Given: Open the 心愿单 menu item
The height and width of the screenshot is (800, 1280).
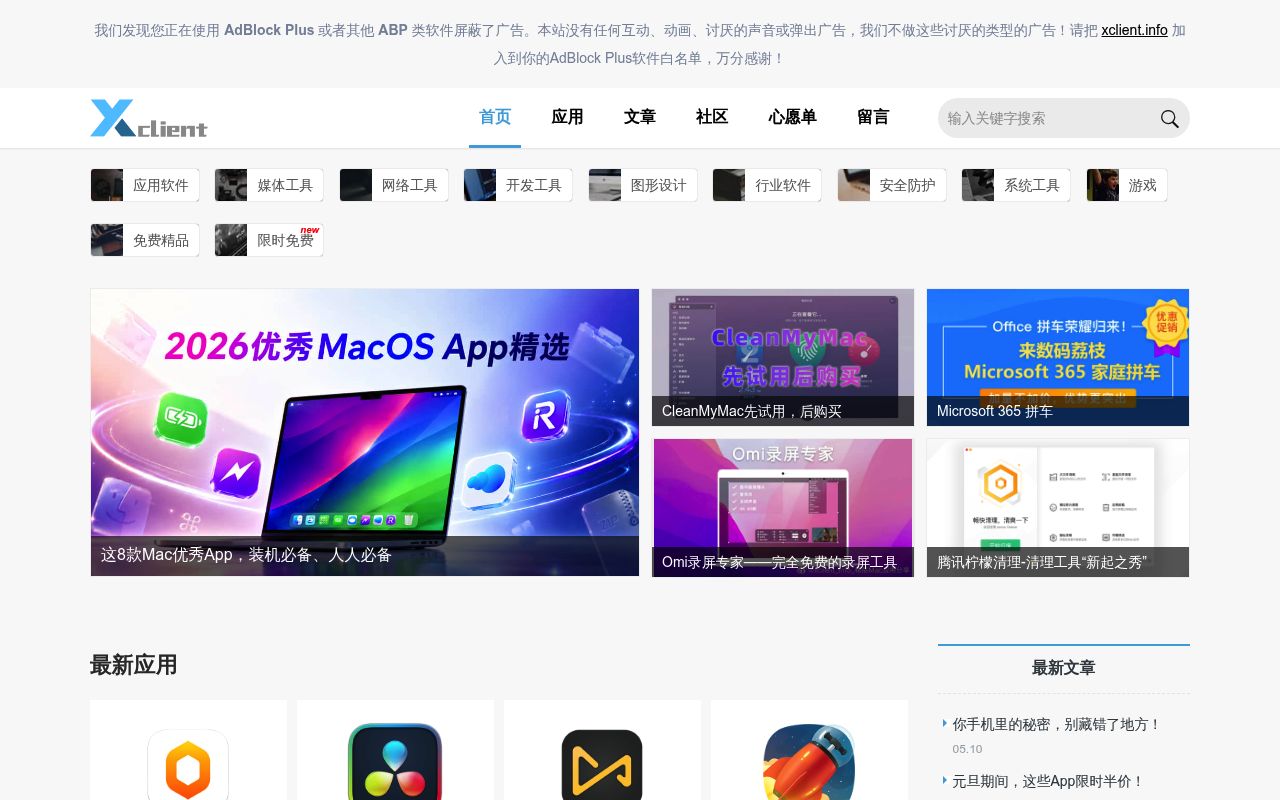Looking at the screenshot, I should point(792,117).
